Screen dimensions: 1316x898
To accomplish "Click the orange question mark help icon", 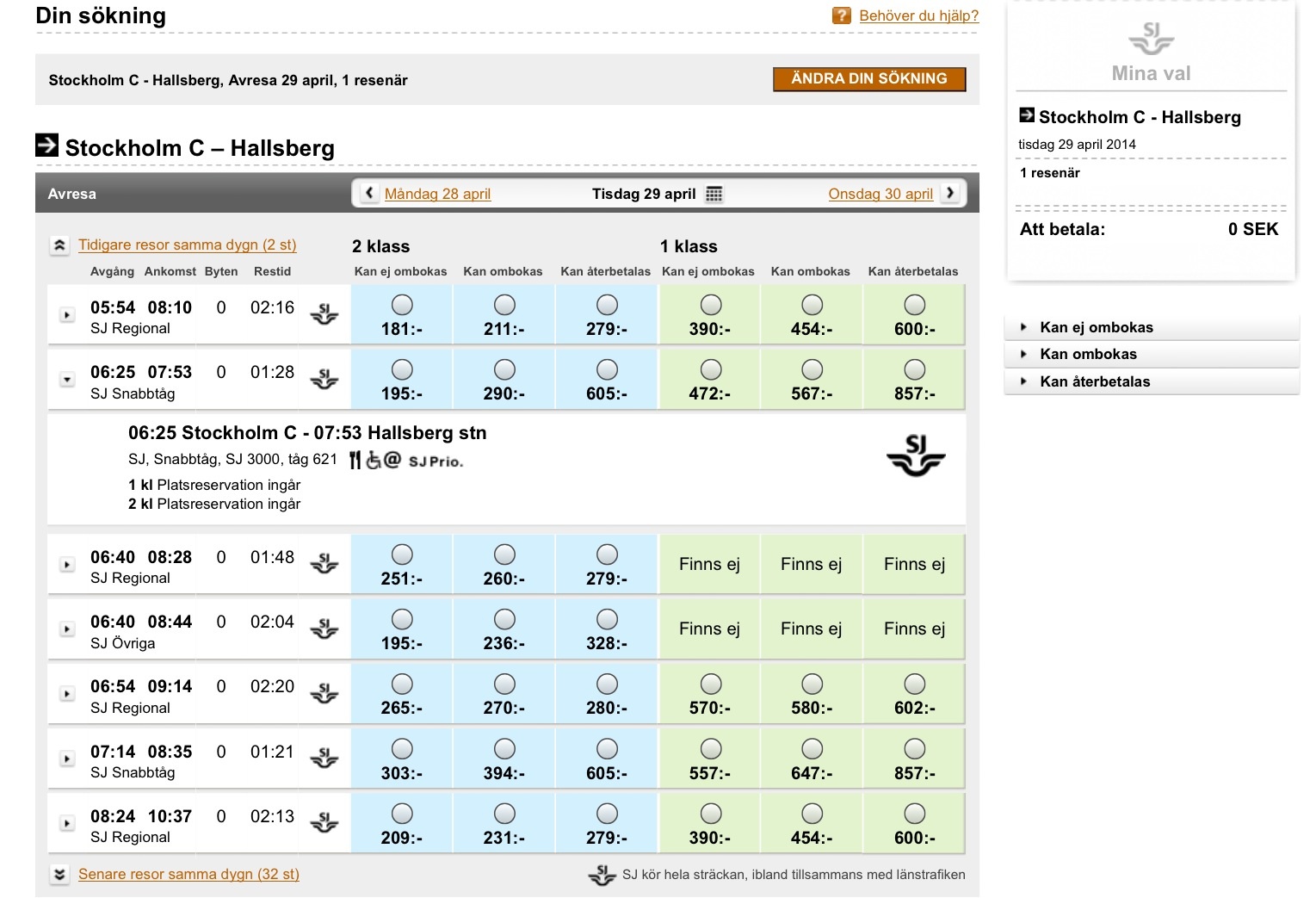I will coord(841,15).
